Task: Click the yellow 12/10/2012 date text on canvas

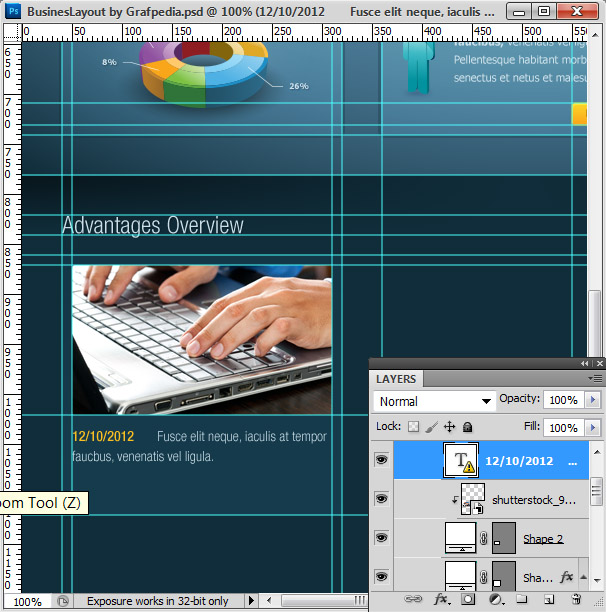Action: coord(103,436)
